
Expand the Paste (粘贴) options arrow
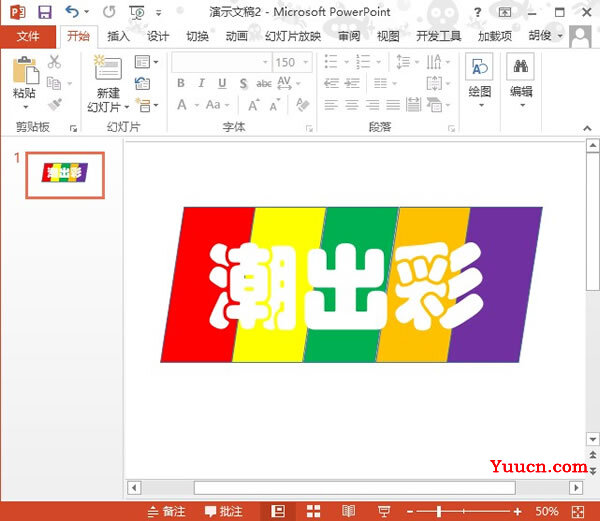pos(26,107)
